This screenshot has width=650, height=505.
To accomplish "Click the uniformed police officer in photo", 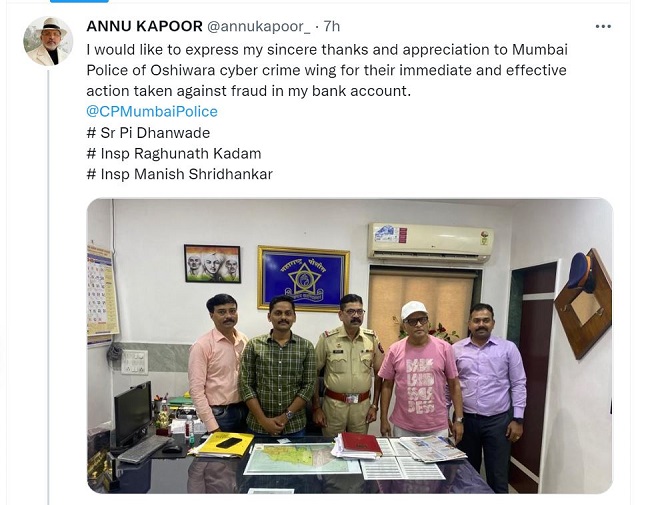I will 348,365.
